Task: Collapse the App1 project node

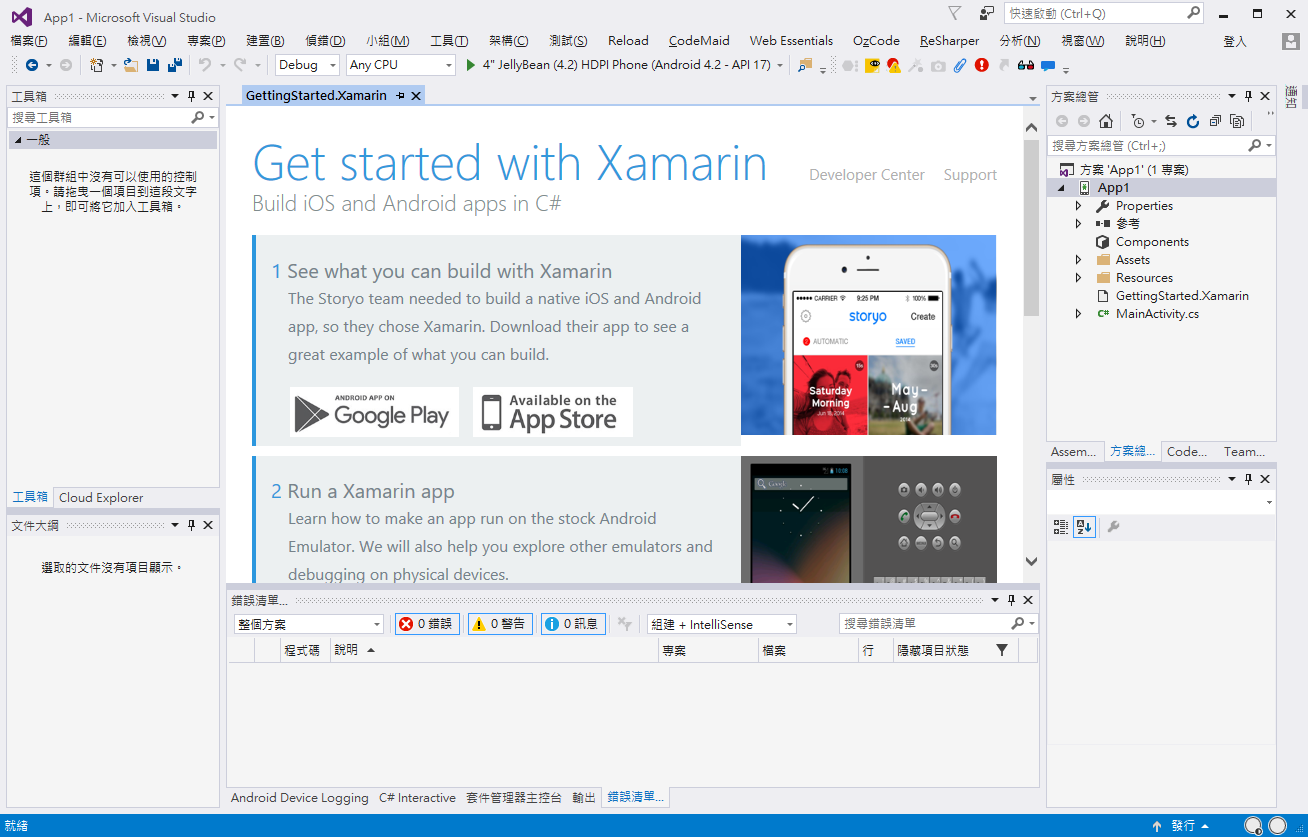Action: pos(1061,188)
